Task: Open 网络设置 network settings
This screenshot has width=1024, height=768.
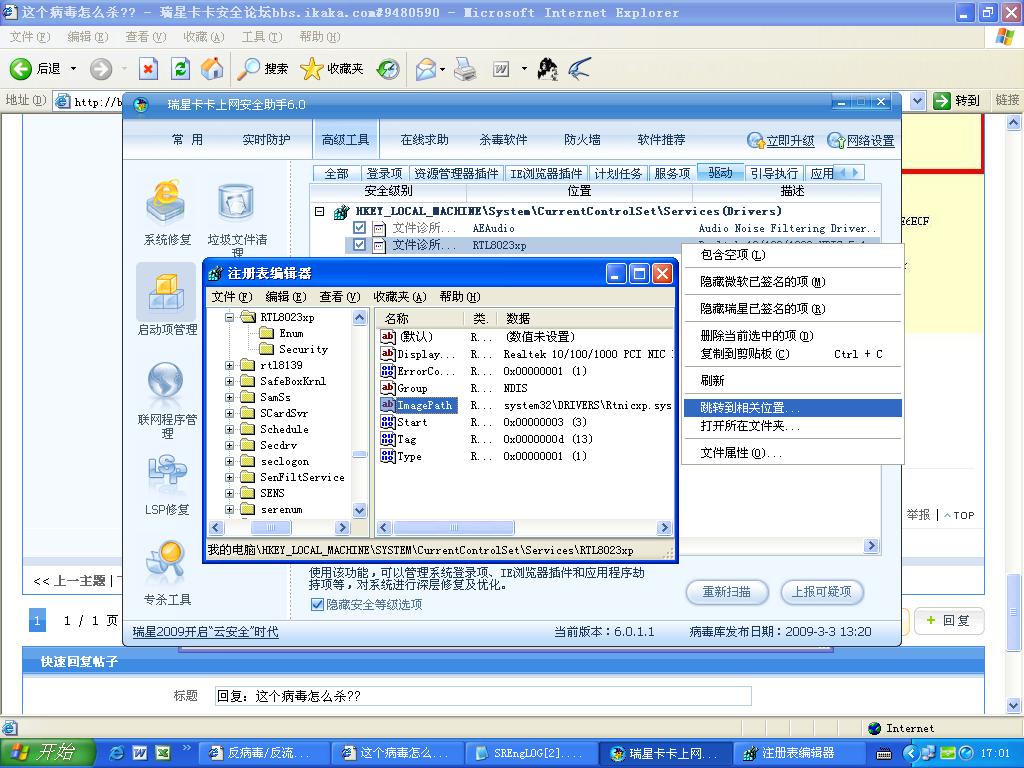Action: (861, 140)
